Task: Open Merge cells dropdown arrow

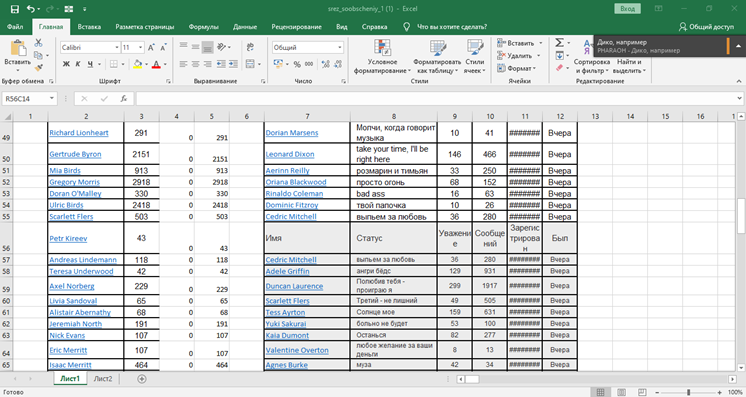Action: [x=259, y=64]
